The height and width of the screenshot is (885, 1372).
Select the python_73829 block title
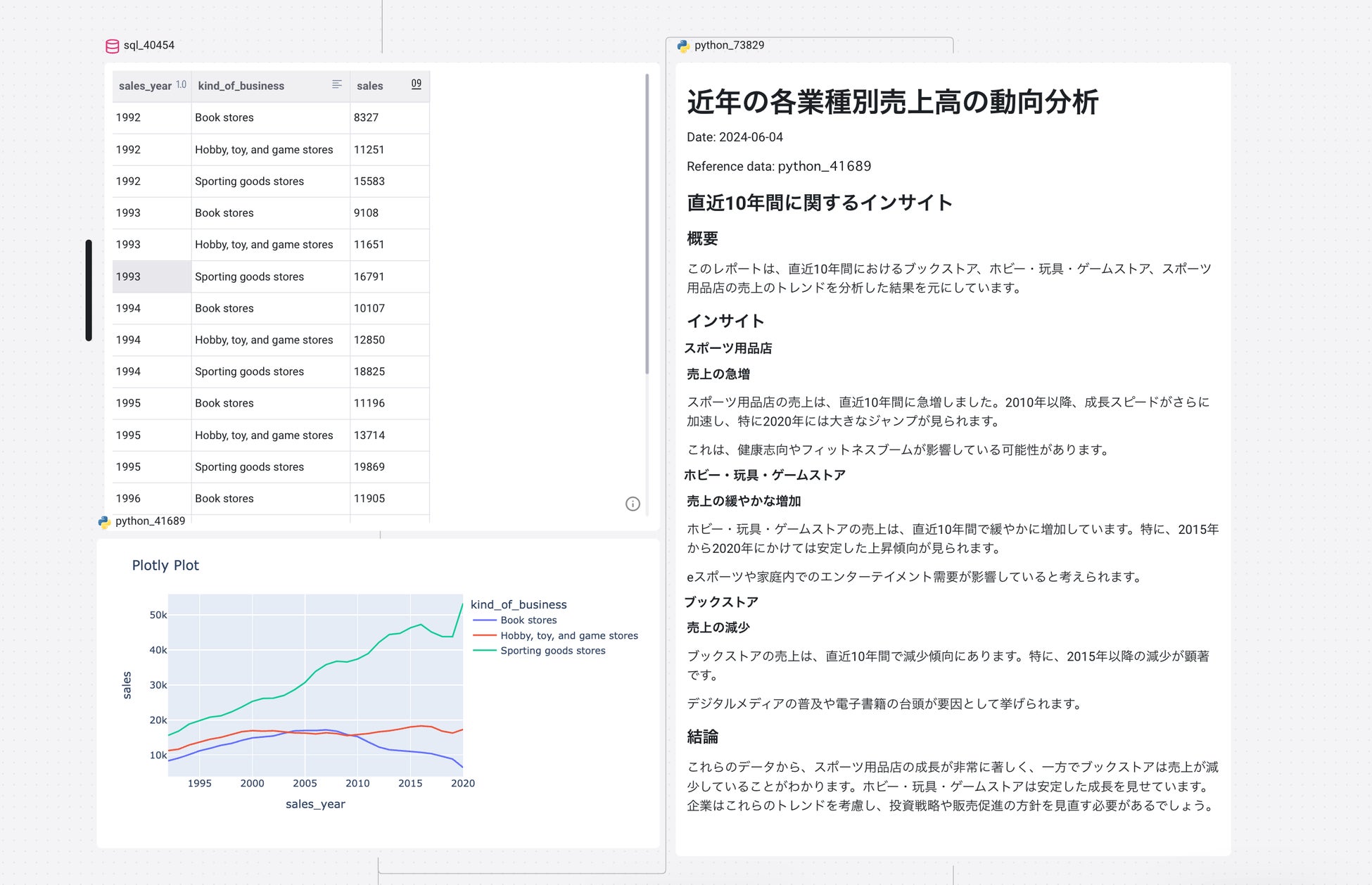click(729, 46)
